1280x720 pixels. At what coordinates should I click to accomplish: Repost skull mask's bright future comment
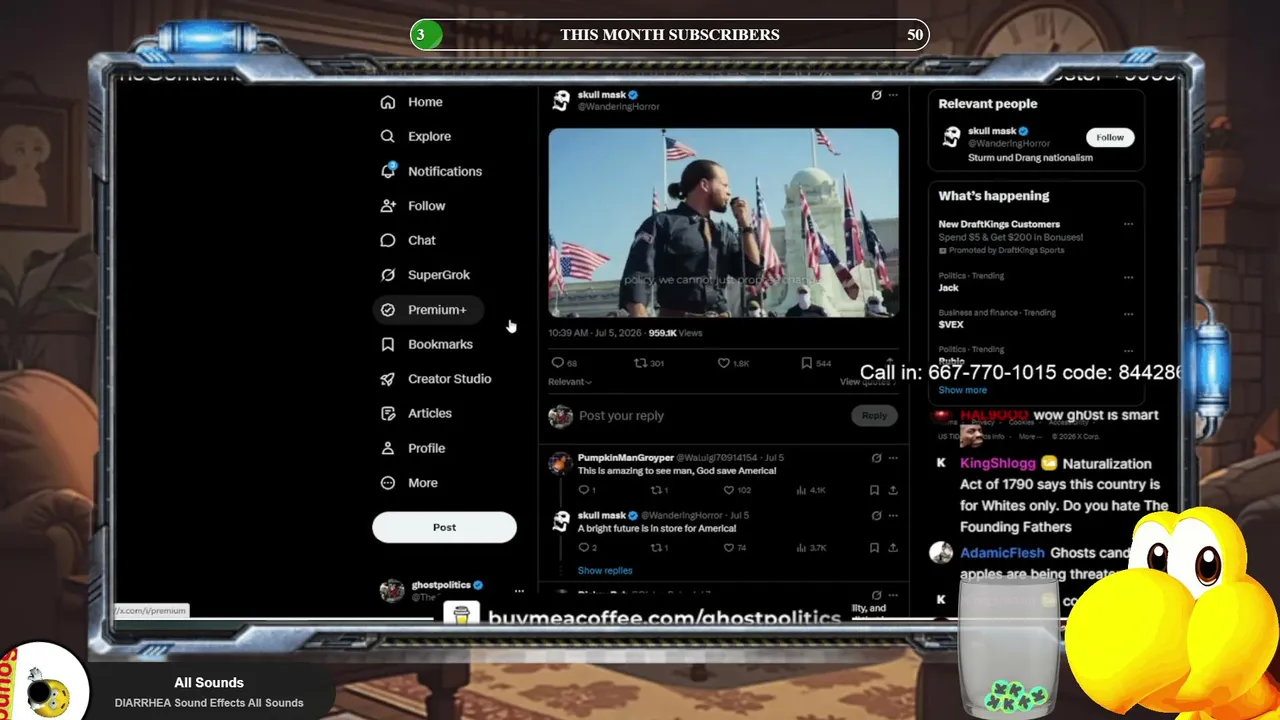pos(658,548)
